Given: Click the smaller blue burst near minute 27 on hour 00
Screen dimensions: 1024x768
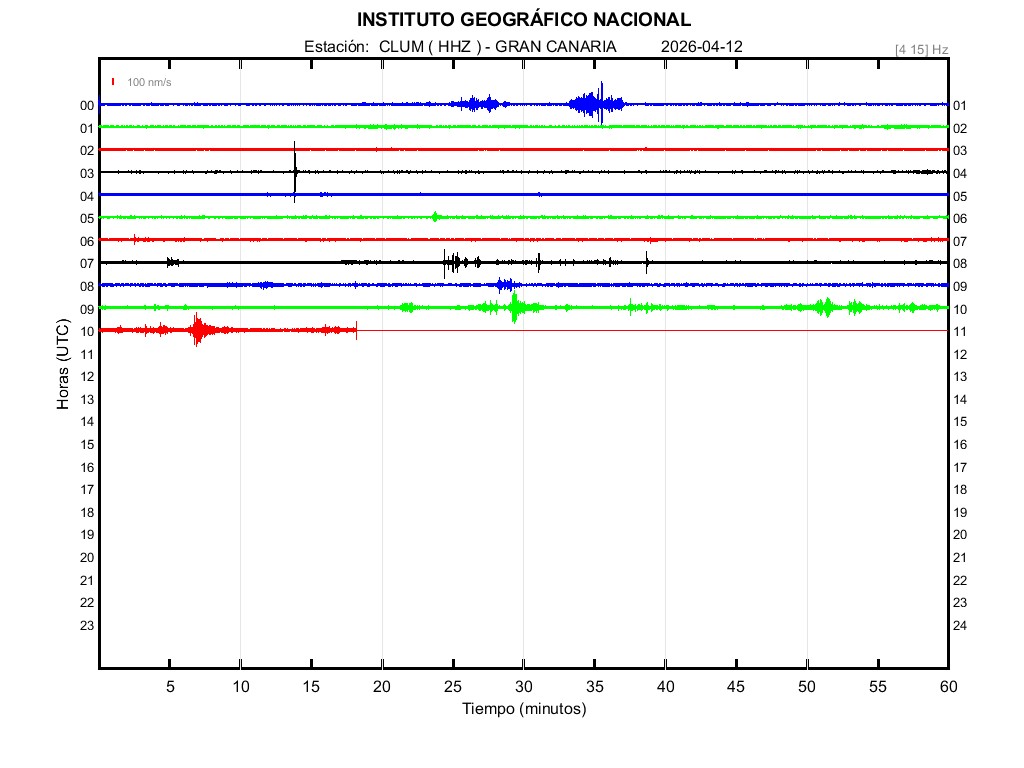Looking at the screenshot, I should (x=481, y=104).
